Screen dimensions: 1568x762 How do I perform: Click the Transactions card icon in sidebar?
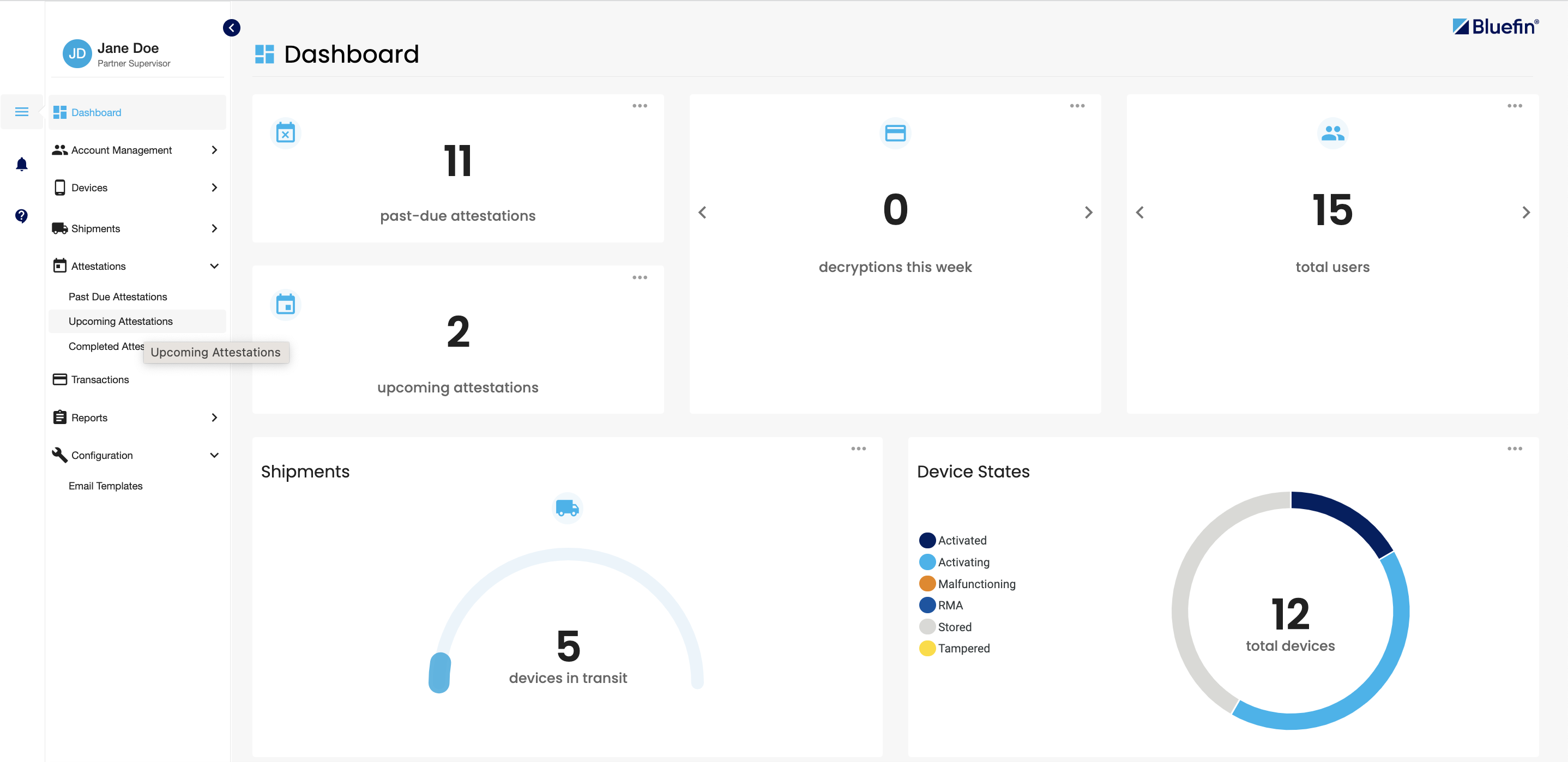tap(59, 379)
